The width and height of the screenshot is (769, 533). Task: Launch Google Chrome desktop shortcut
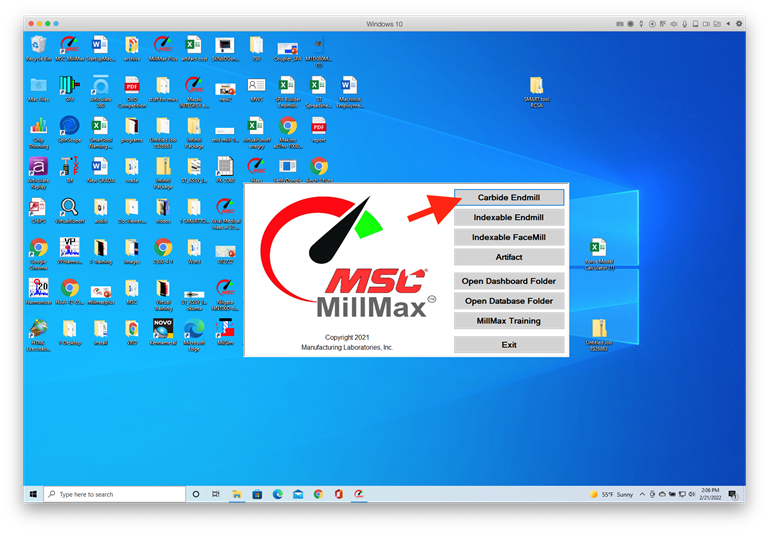pos(38,254)
